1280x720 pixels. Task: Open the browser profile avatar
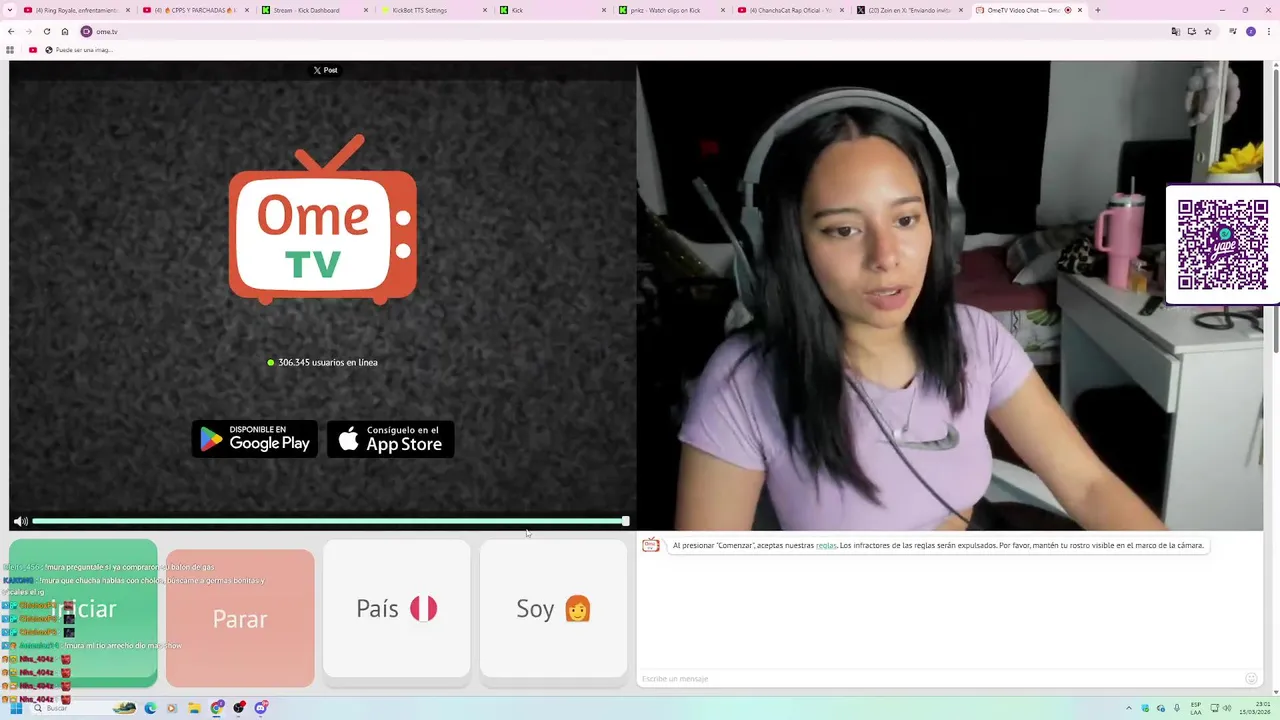pyautogui.click(x=1251, y=31)
